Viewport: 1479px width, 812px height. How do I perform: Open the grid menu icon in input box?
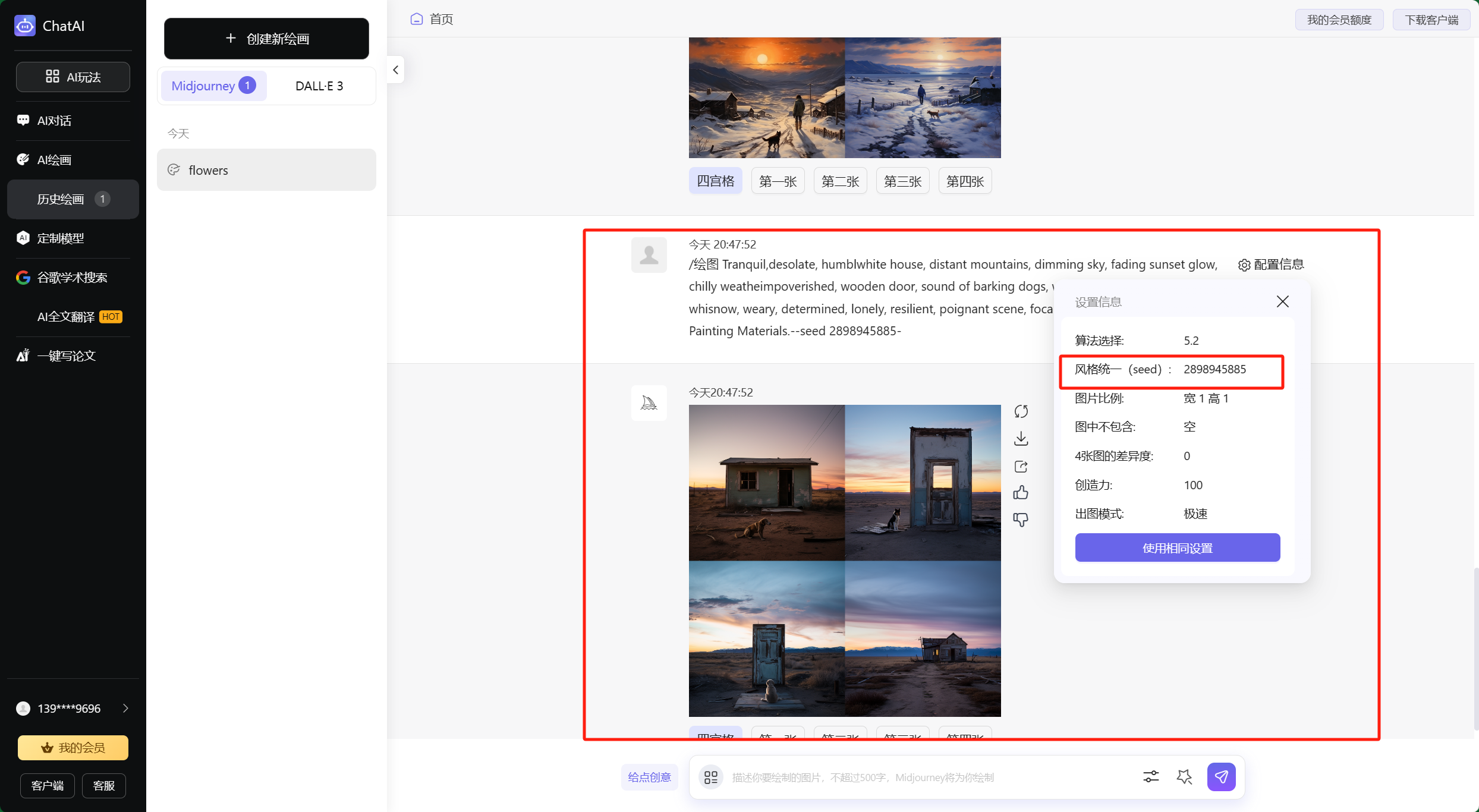[710, 777]
